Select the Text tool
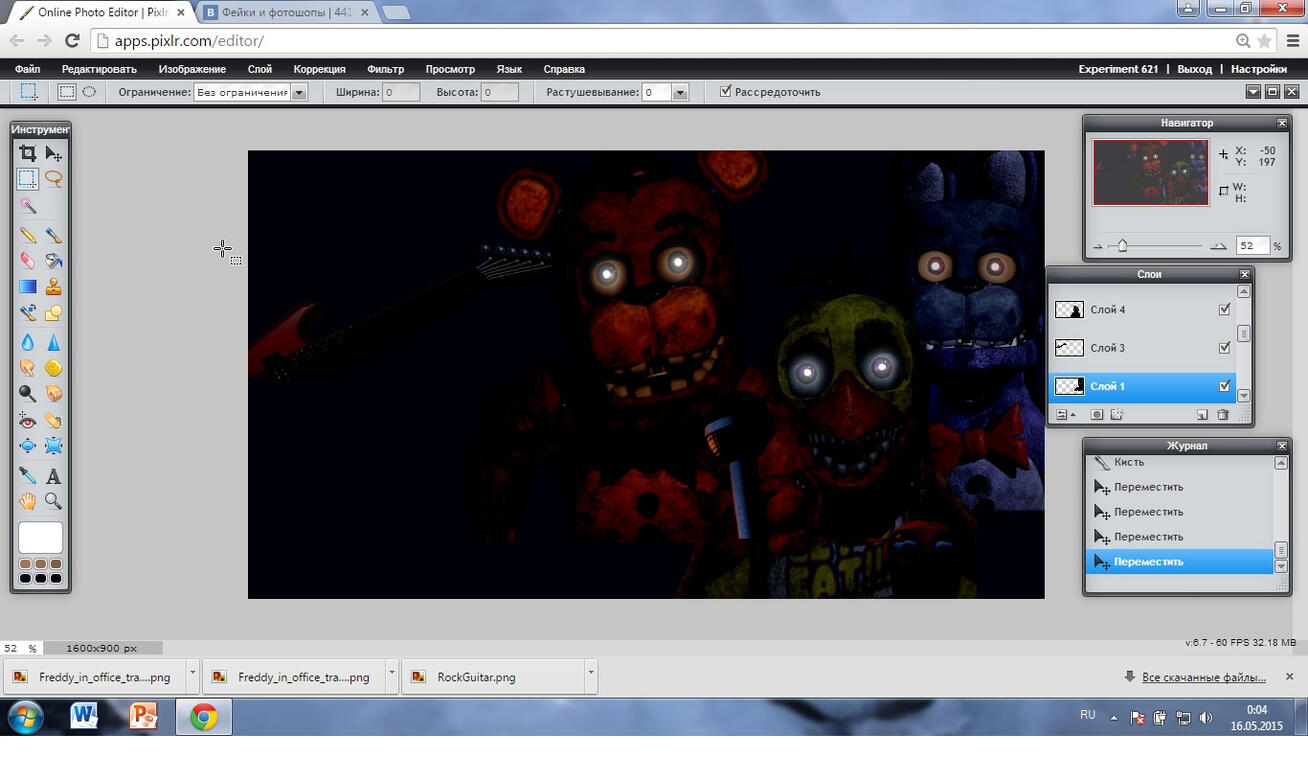The height and width of the screenshot is (780, 1308). pyautogui.click(x=53, y=476)
